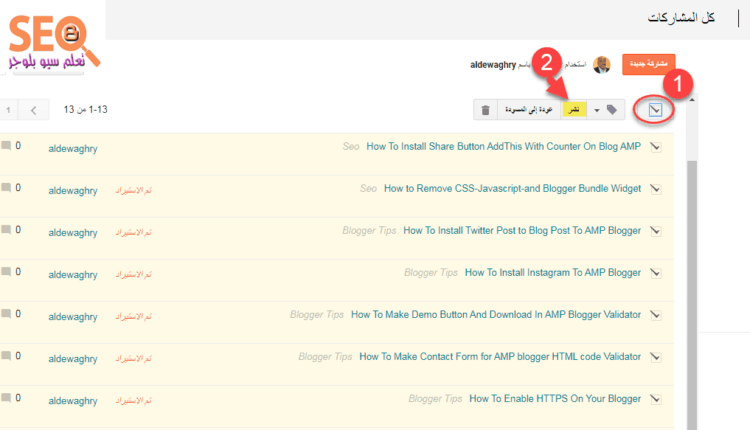This screenshot has height=430, width=750.
Task: Click the yellow publish button
Action: [x=574, y=110]
